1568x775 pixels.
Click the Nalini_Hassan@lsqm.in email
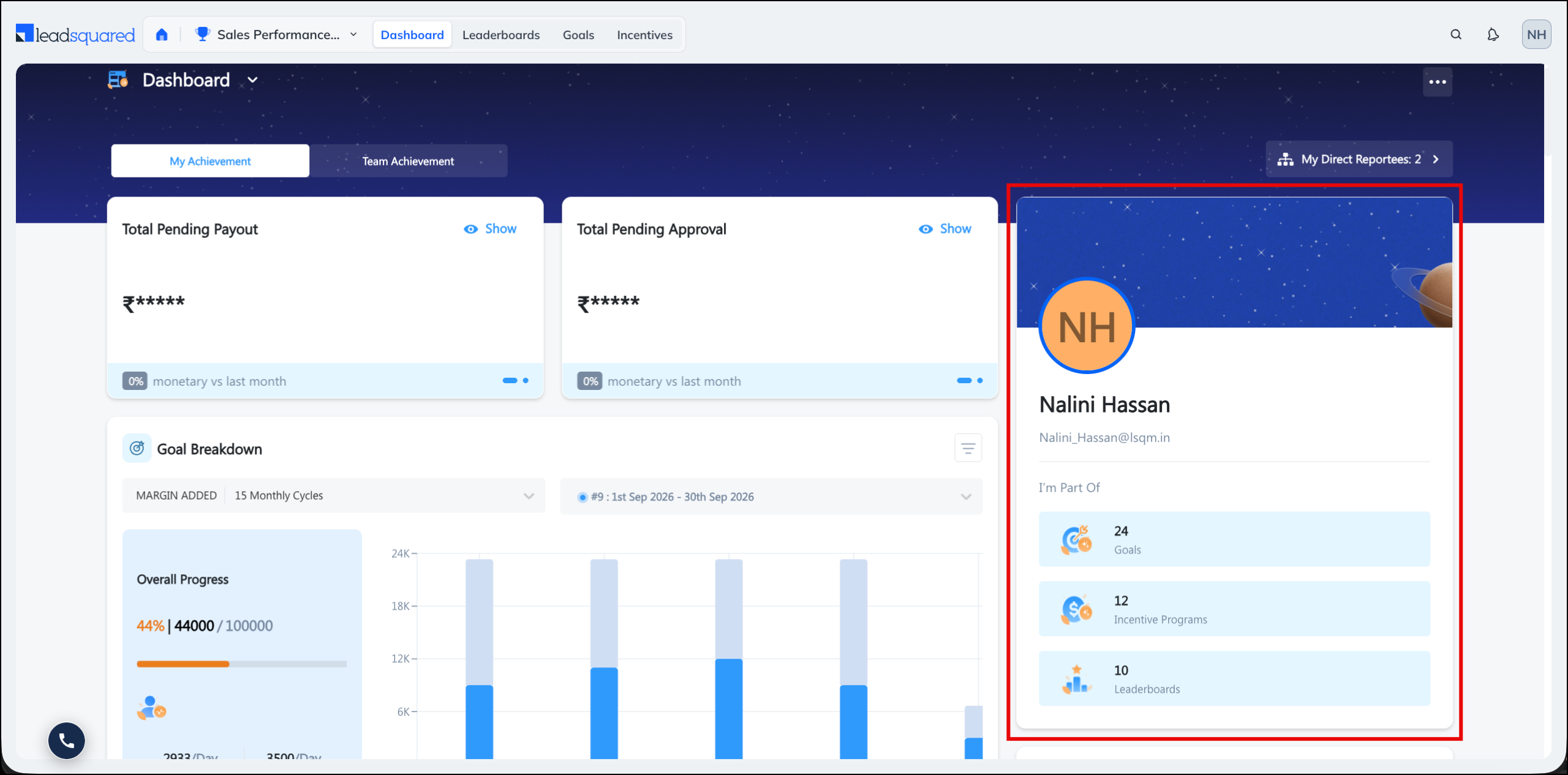pyautogui.click(x=1104, y=438)
